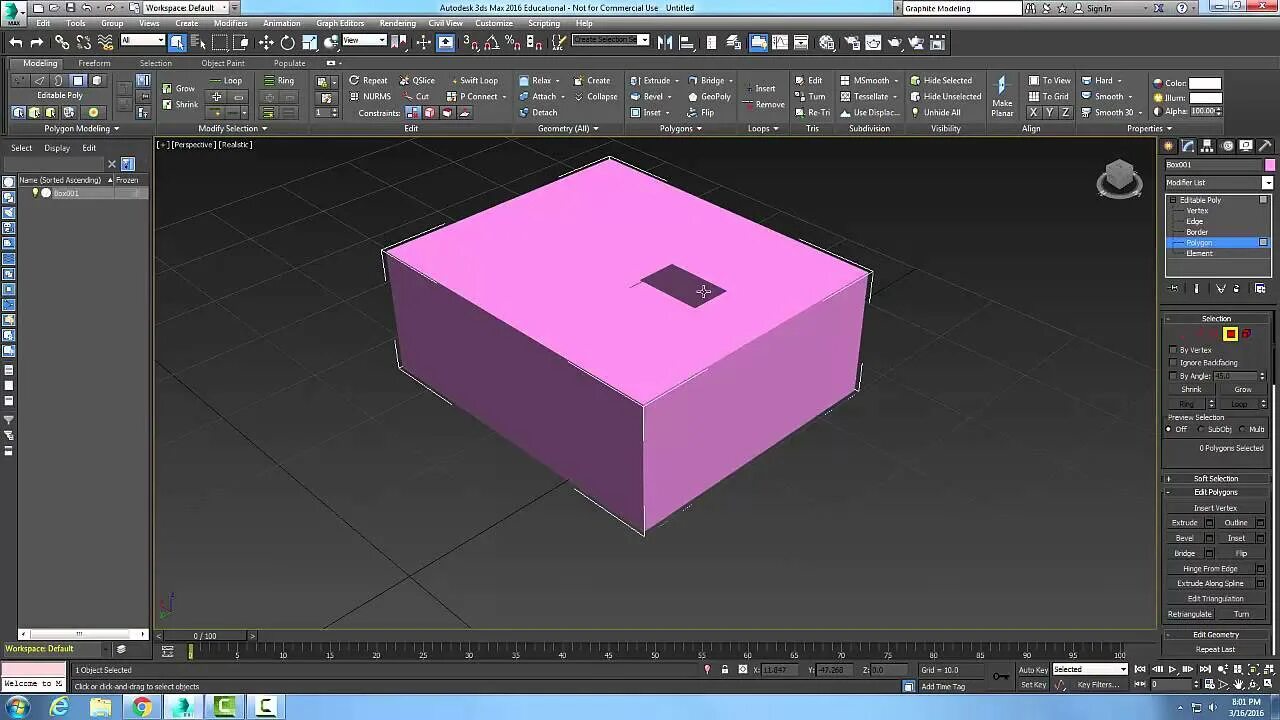
Task: Open the Rendering menu
Action: (x=397, y=23)
